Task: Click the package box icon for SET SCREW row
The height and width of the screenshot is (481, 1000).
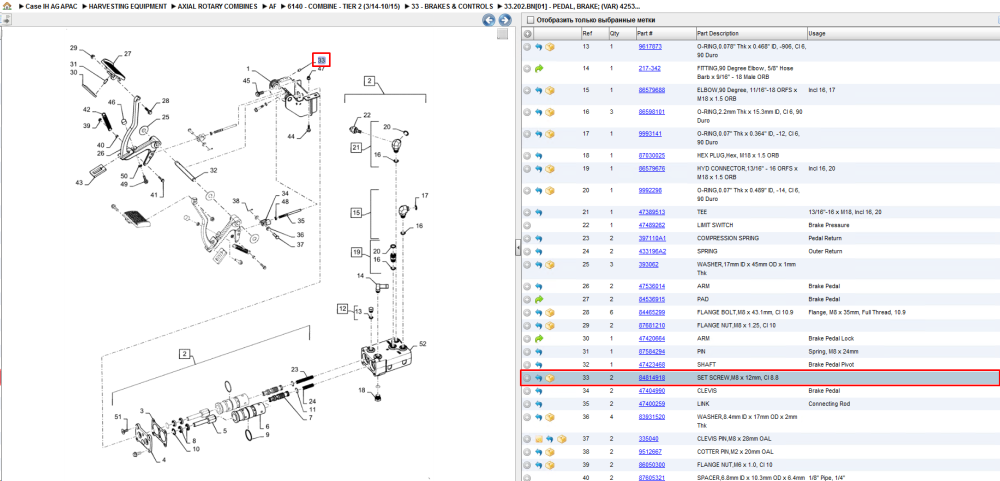Action: click(549, 378)
